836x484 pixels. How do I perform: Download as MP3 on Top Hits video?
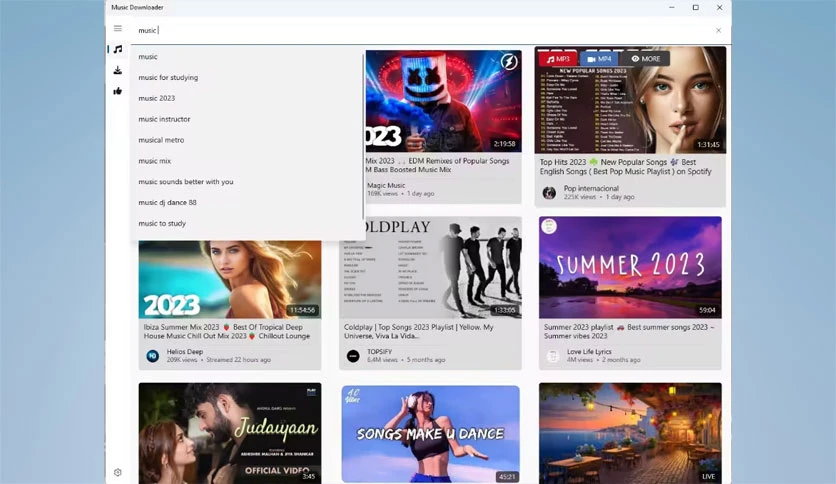558,59
